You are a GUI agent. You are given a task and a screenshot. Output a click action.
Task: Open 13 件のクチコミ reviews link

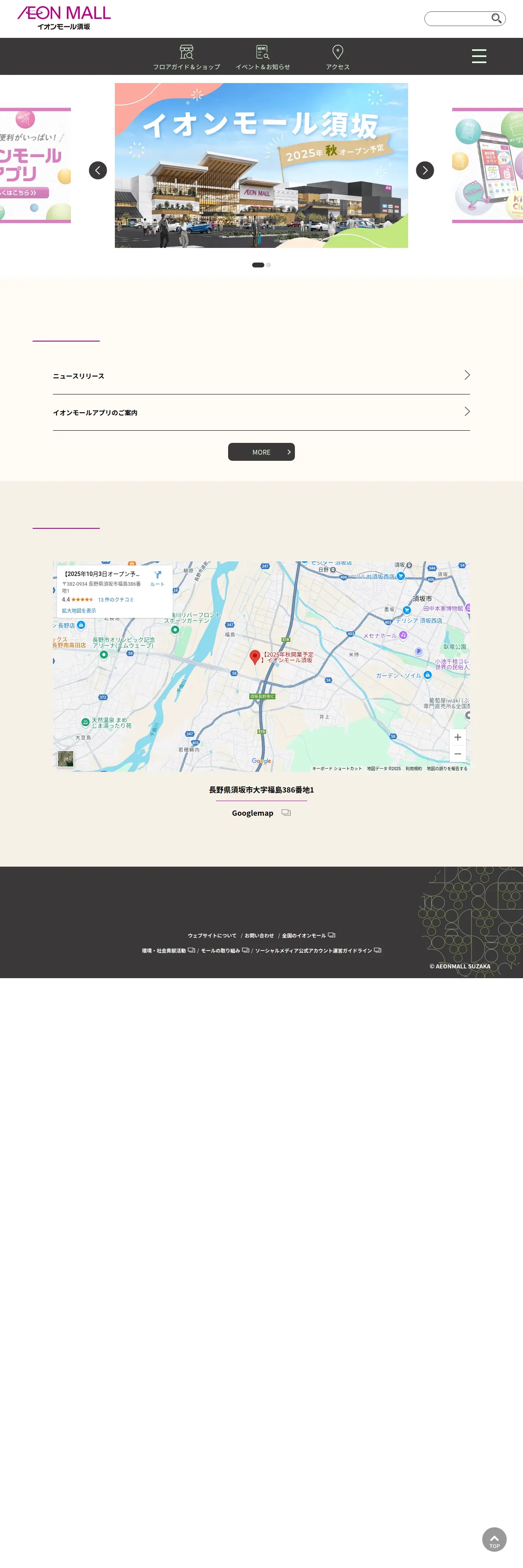(116, 600)
